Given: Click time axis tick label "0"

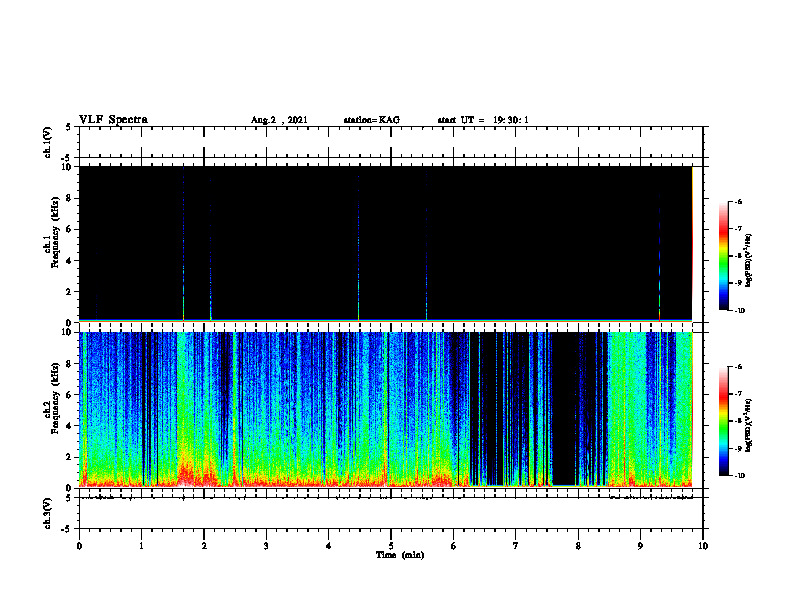Looking at the screenshot, I should coord(79,546).
